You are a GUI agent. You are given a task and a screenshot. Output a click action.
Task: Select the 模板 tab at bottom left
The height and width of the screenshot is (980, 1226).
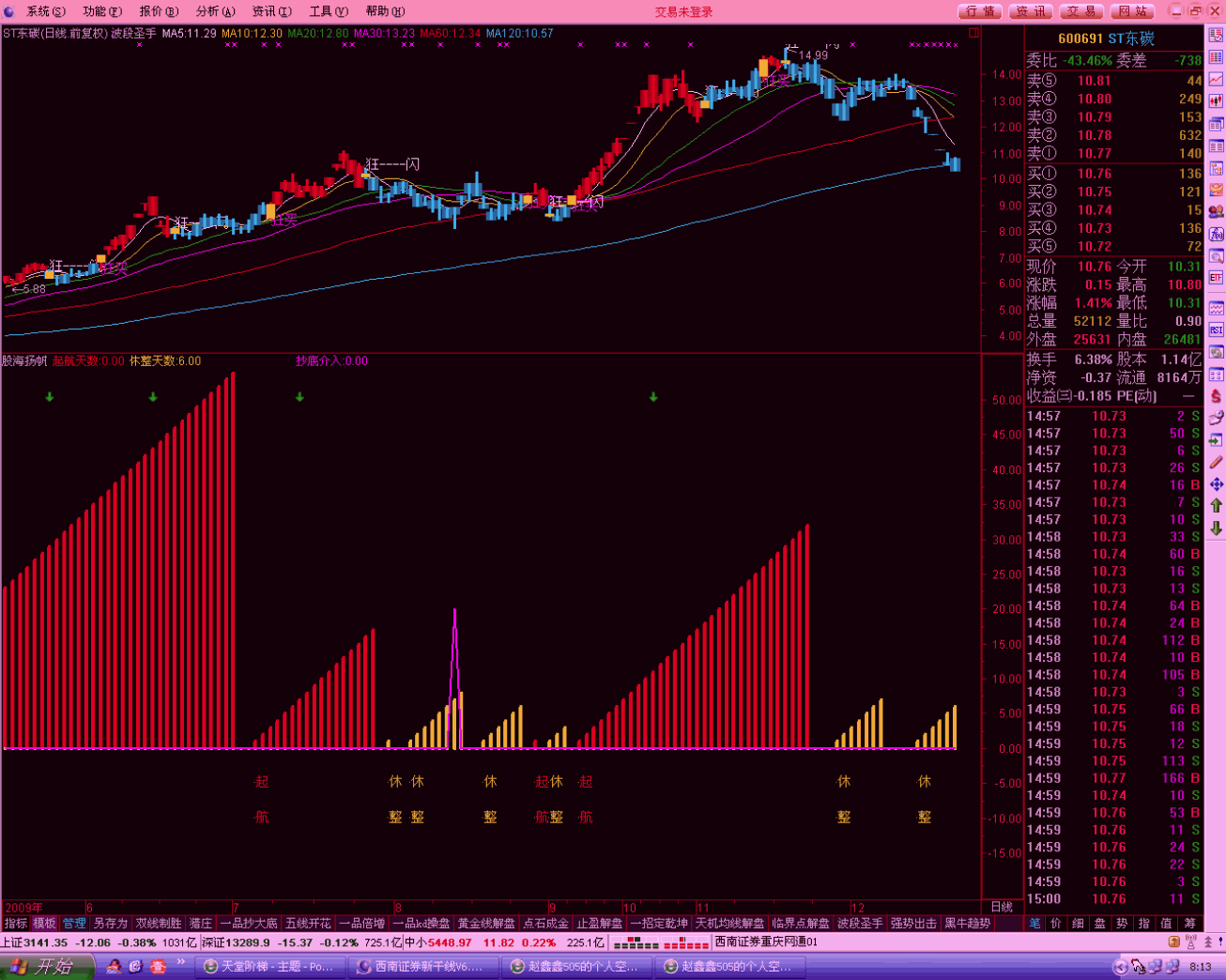44,924
